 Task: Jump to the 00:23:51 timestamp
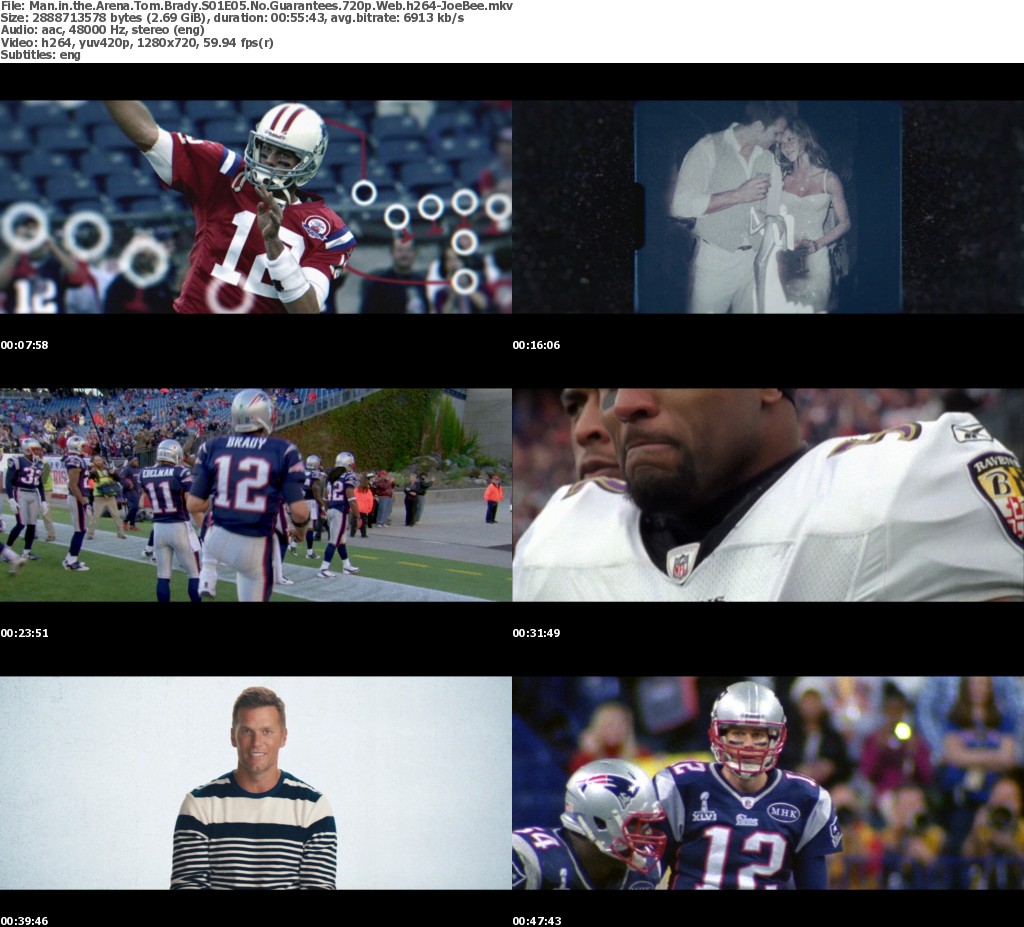(24, 633)
